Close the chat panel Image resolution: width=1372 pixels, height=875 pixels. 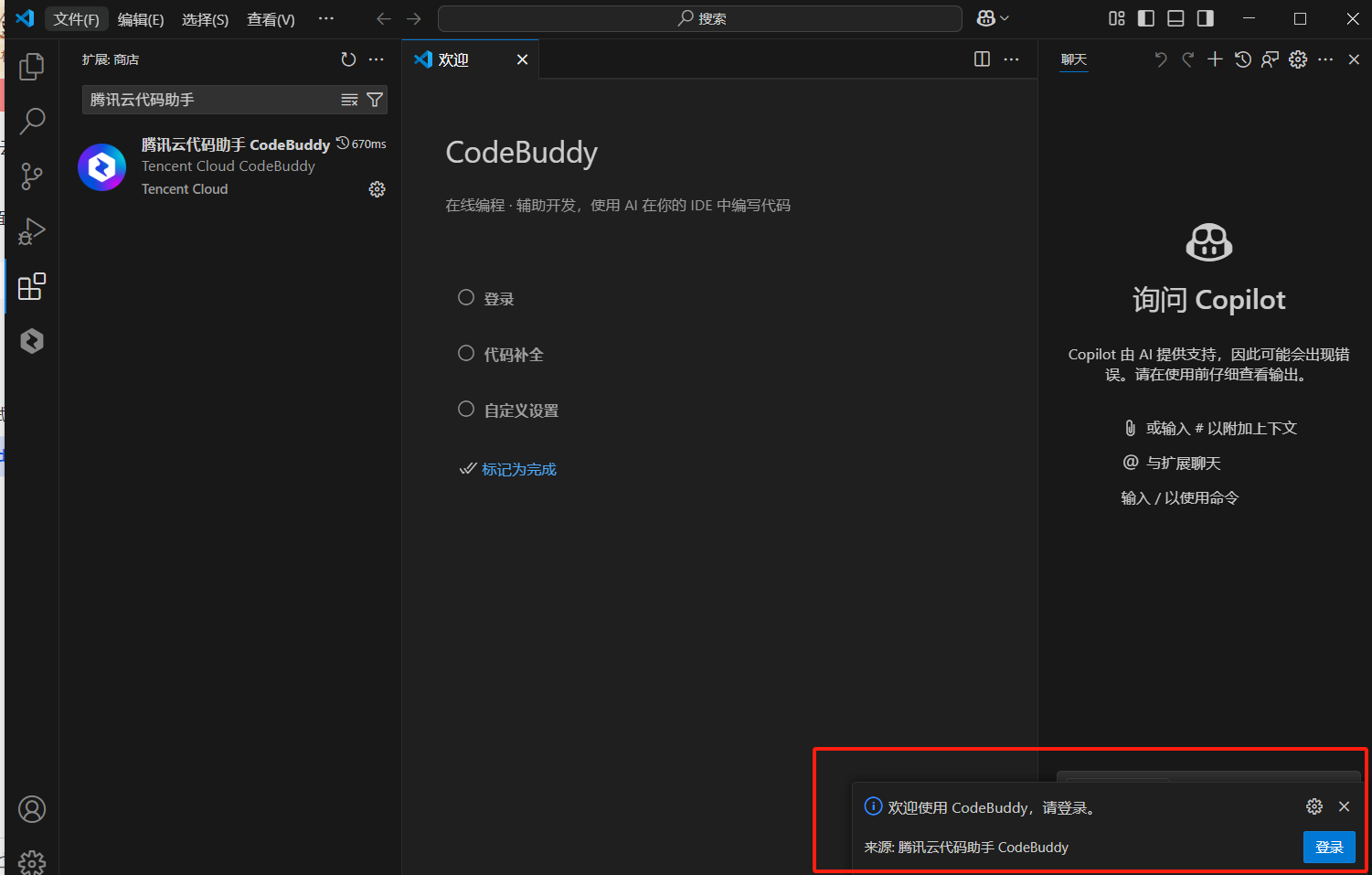tap(1355, 59)
